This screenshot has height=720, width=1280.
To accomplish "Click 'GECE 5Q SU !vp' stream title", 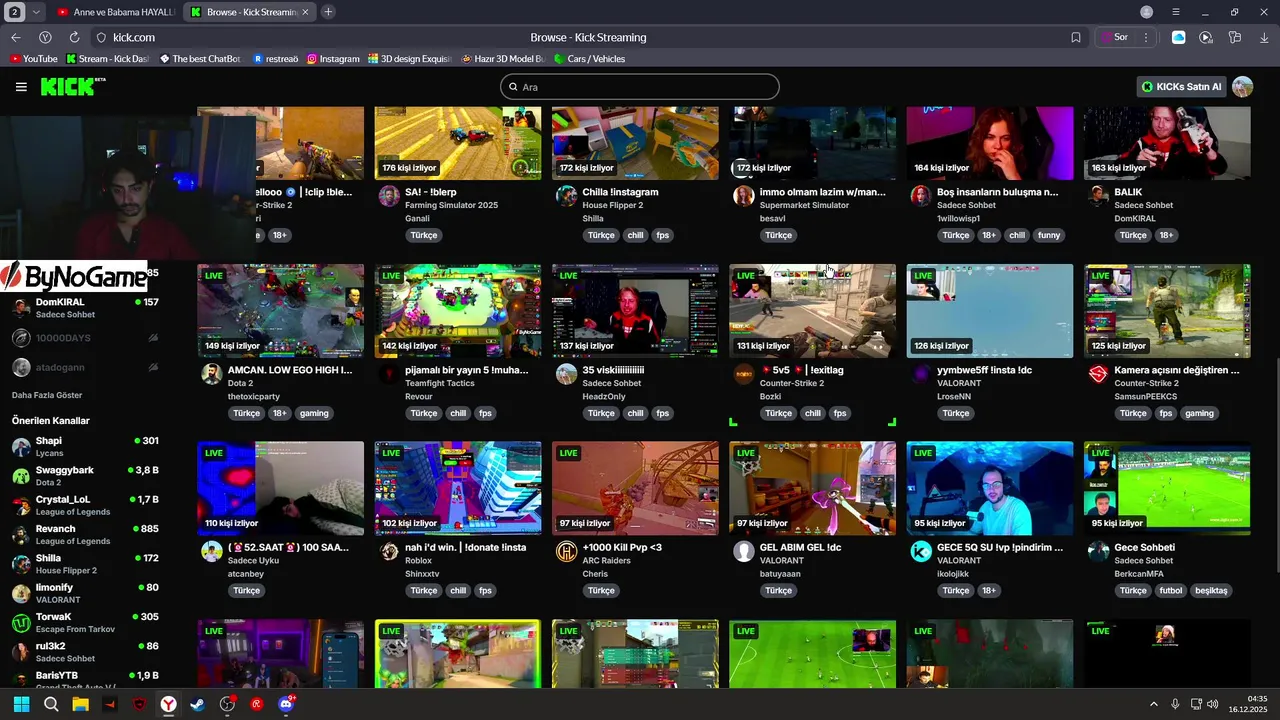I will click(x=999, y=547).
